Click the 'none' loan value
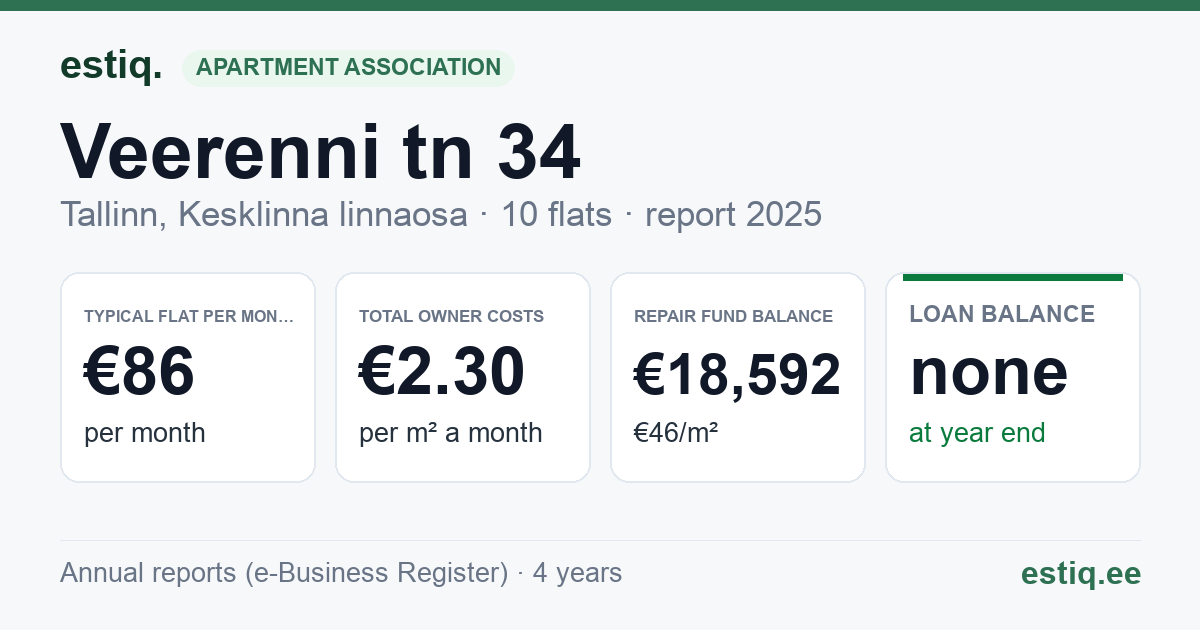 click(x=989, y=372)
